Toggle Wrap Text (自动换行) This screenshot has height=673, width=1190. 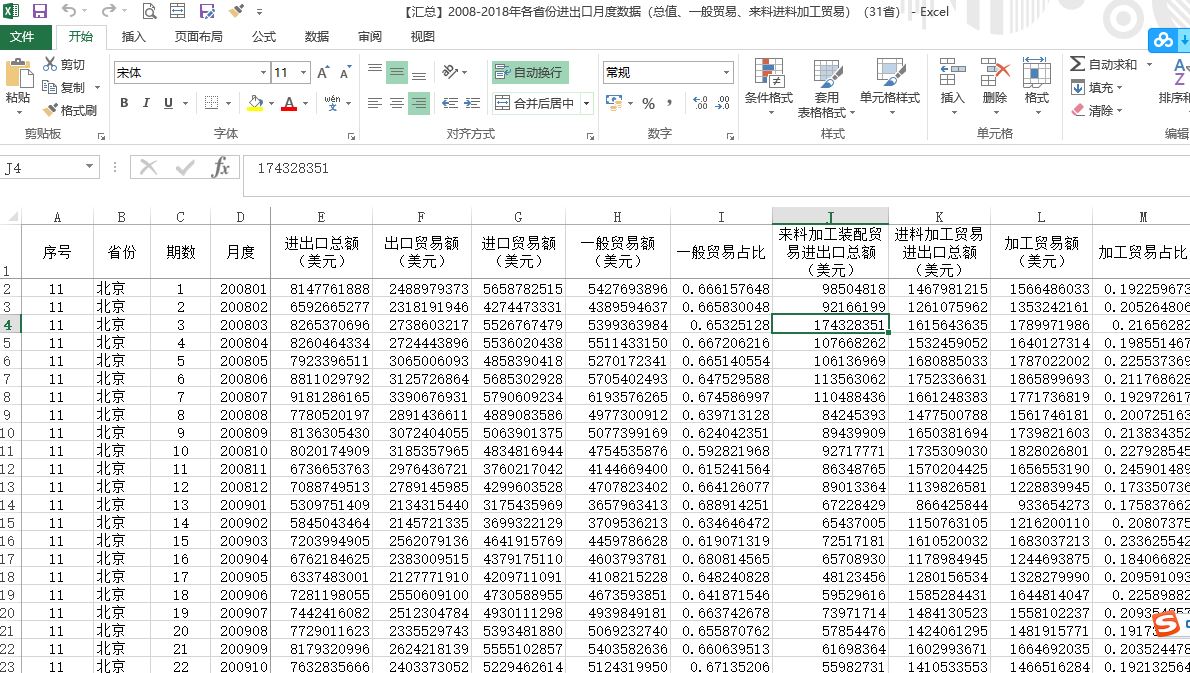coord(530,73)
